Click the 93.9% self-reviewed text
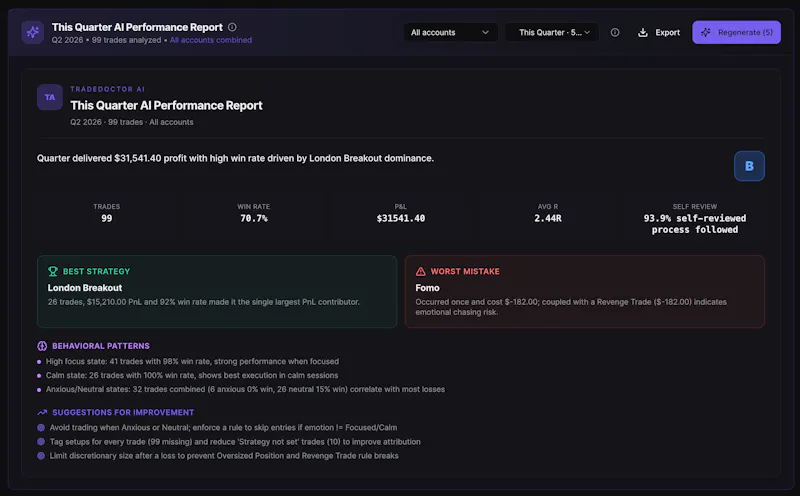800x496 pixels. tap(694, 224)
